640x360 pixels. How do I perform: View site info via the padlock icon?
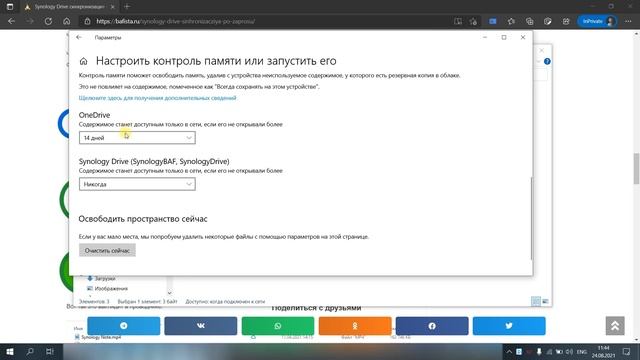(x=87, y=21)
